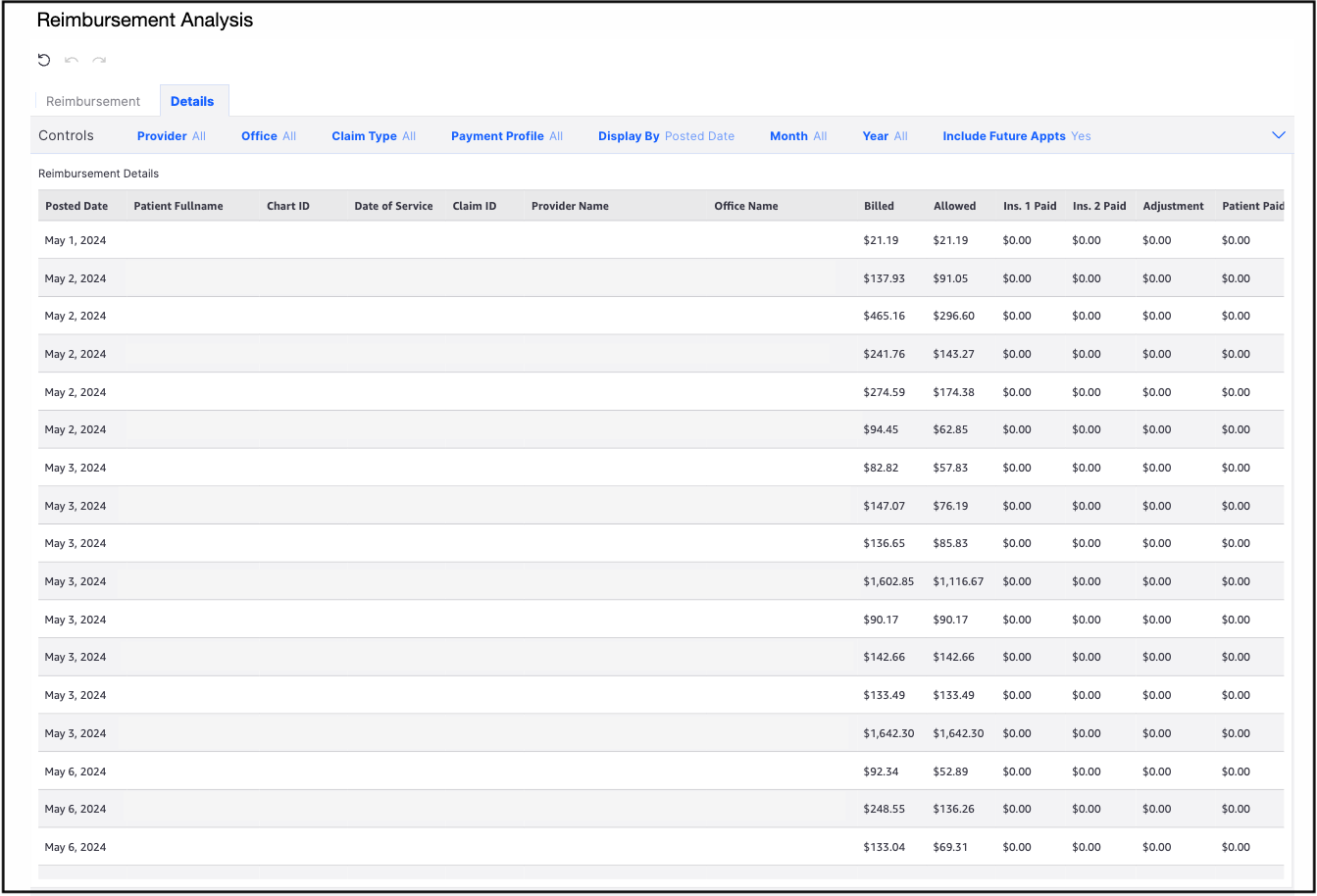The image size is (1317, 896).
Task: Click the allowed amount $85.83
Action: [950, 543]
